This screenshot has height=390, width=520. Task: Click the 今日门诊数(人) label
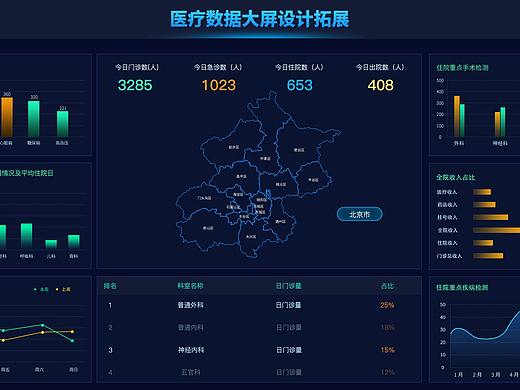click(137, 67)
